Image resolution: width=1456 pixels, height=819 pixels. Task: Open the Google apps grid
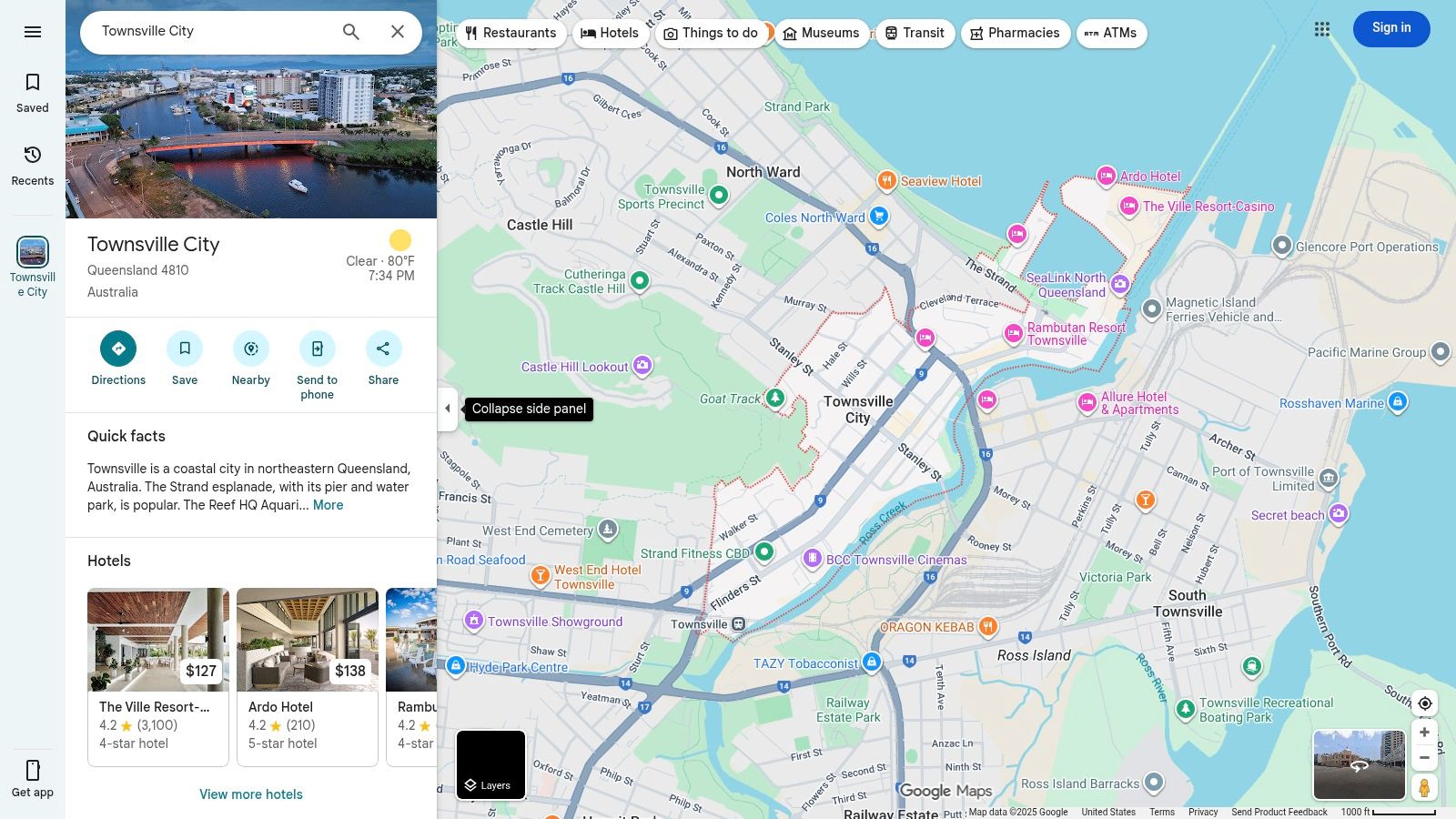(1322, 29)
